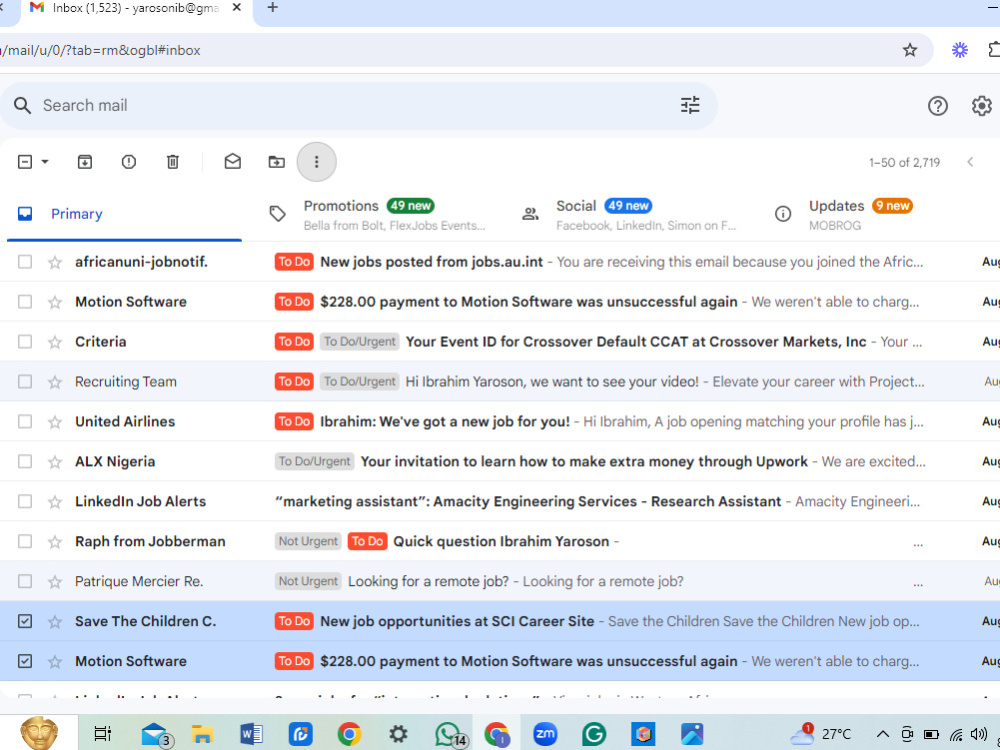Viewport: 1000px width, 750px height.
Task: Report selected emails as spam
Action: (129, 162)
